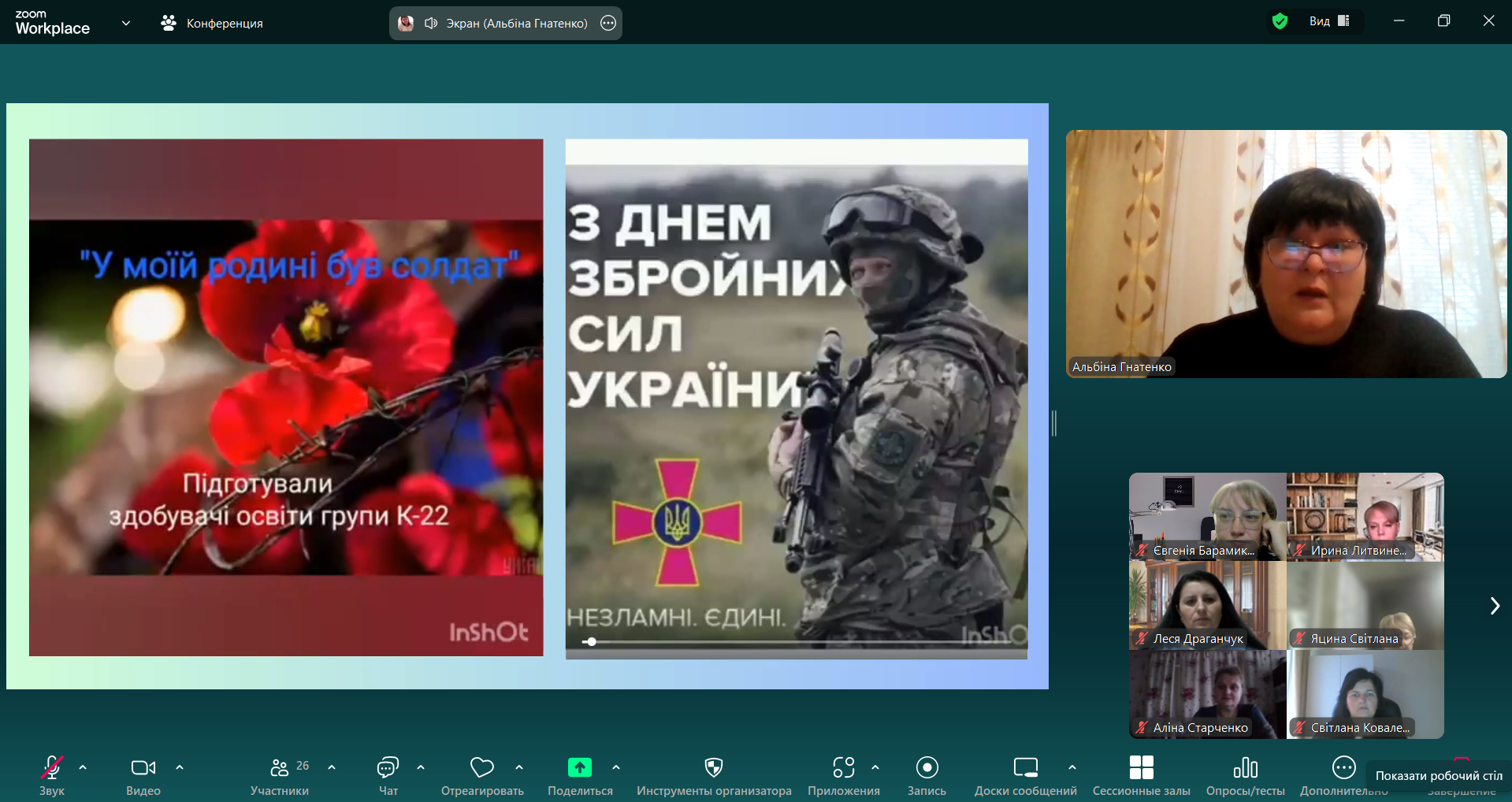Select Яцина Світлана video tile
The width and height of the screenshot is (1512, 802).
point(1365,605)
